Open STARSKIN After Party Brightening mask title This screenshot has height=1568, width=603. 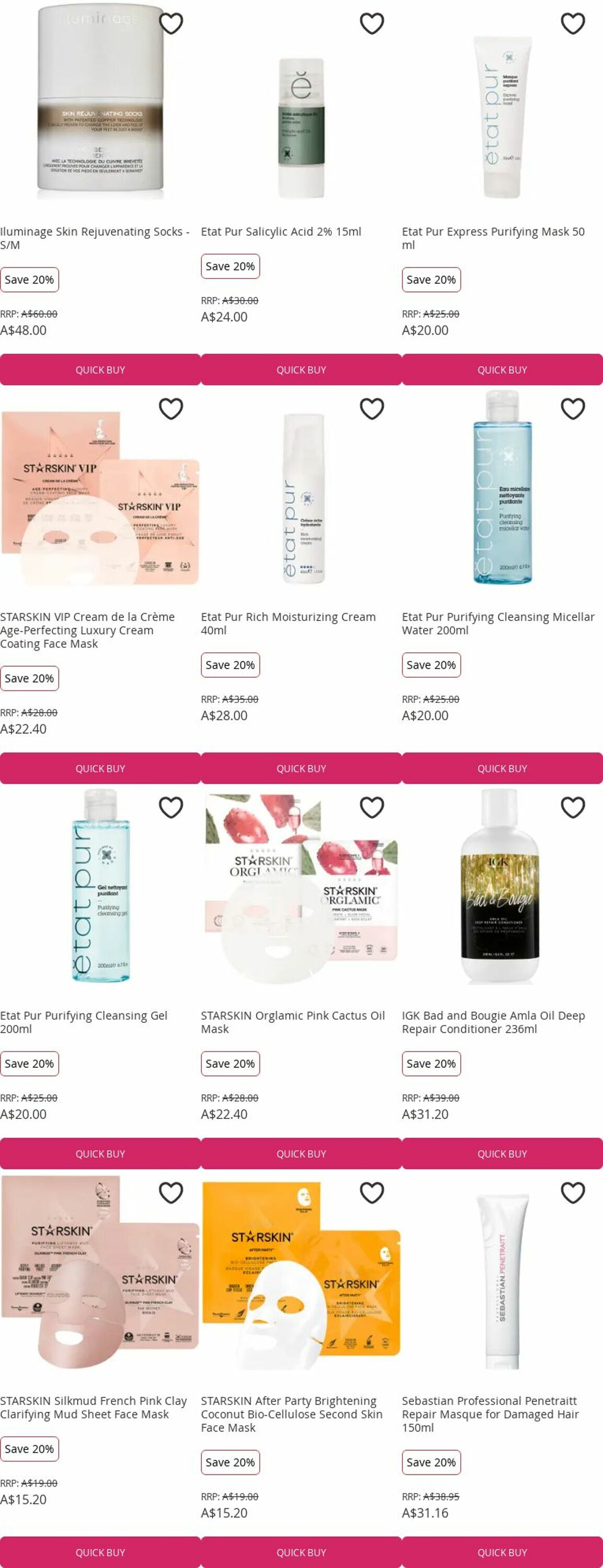point(292,1415)
